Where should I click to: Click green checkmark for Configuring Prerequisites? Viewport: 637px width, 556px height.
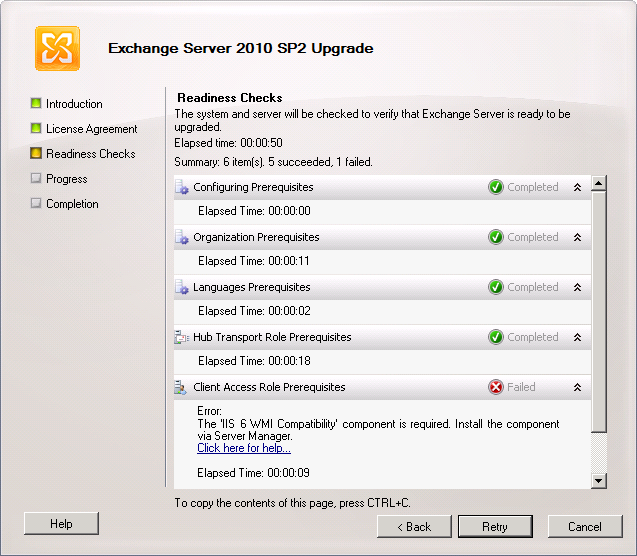tap(496, 187)
